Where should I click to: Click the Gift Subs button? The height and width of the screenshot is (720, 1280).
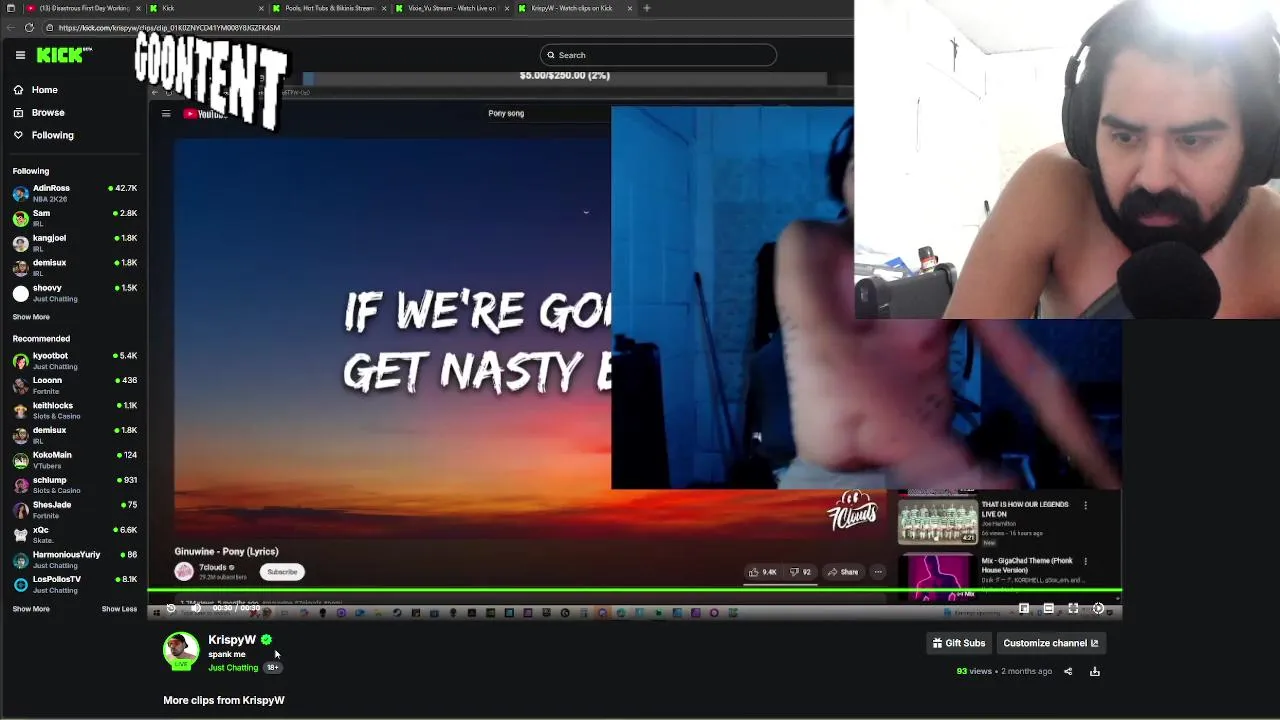[959, 643]
